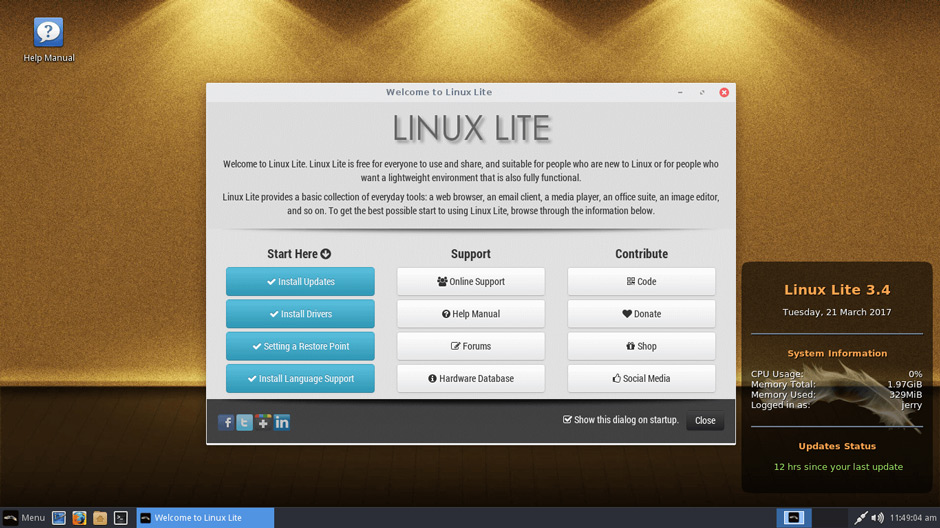Click the Start Here heading
The height and width of the screenshot is (528, 940).
(299, 254)
